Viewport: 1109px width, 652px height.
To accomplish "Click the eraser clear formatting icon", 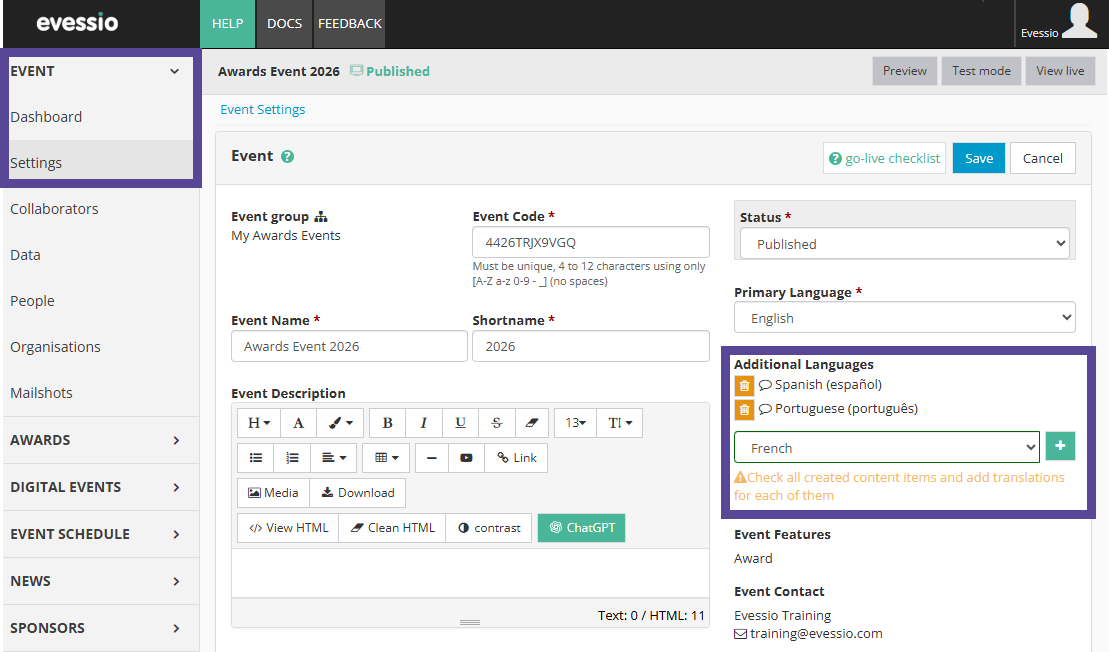I will point(532,423).
